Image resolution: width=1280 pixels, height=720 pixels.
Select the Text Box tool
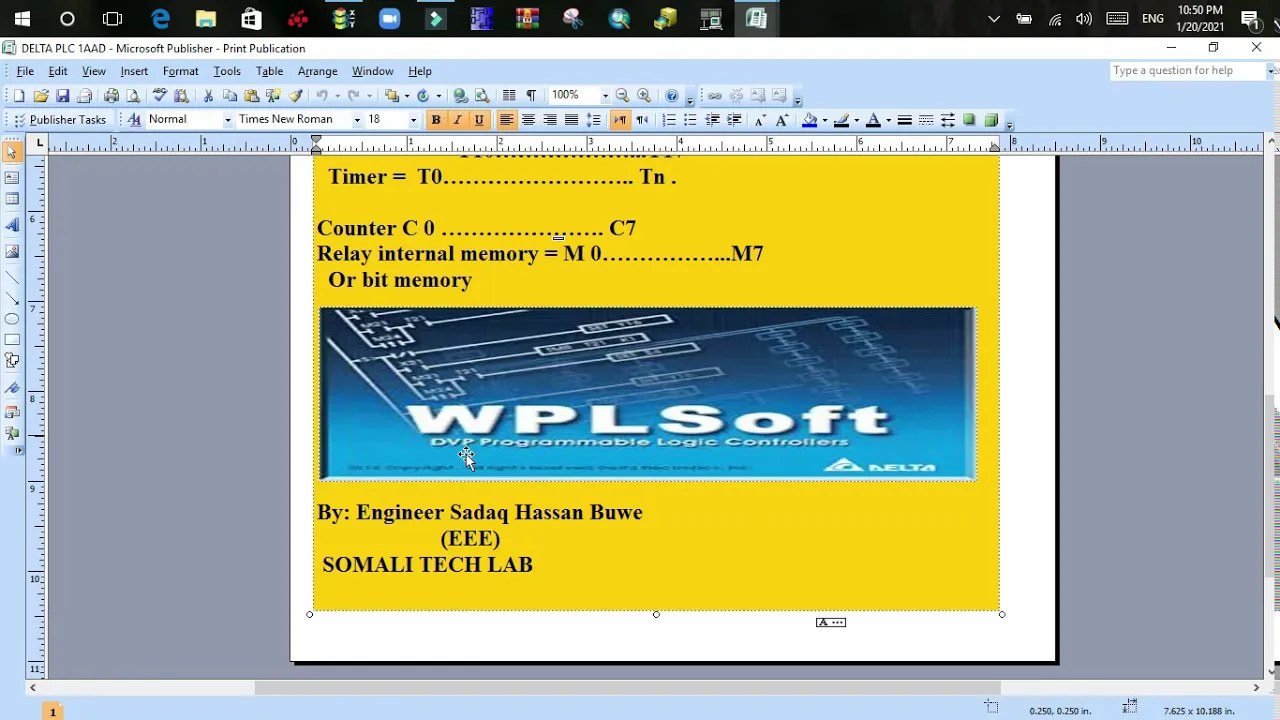(12, 177)
